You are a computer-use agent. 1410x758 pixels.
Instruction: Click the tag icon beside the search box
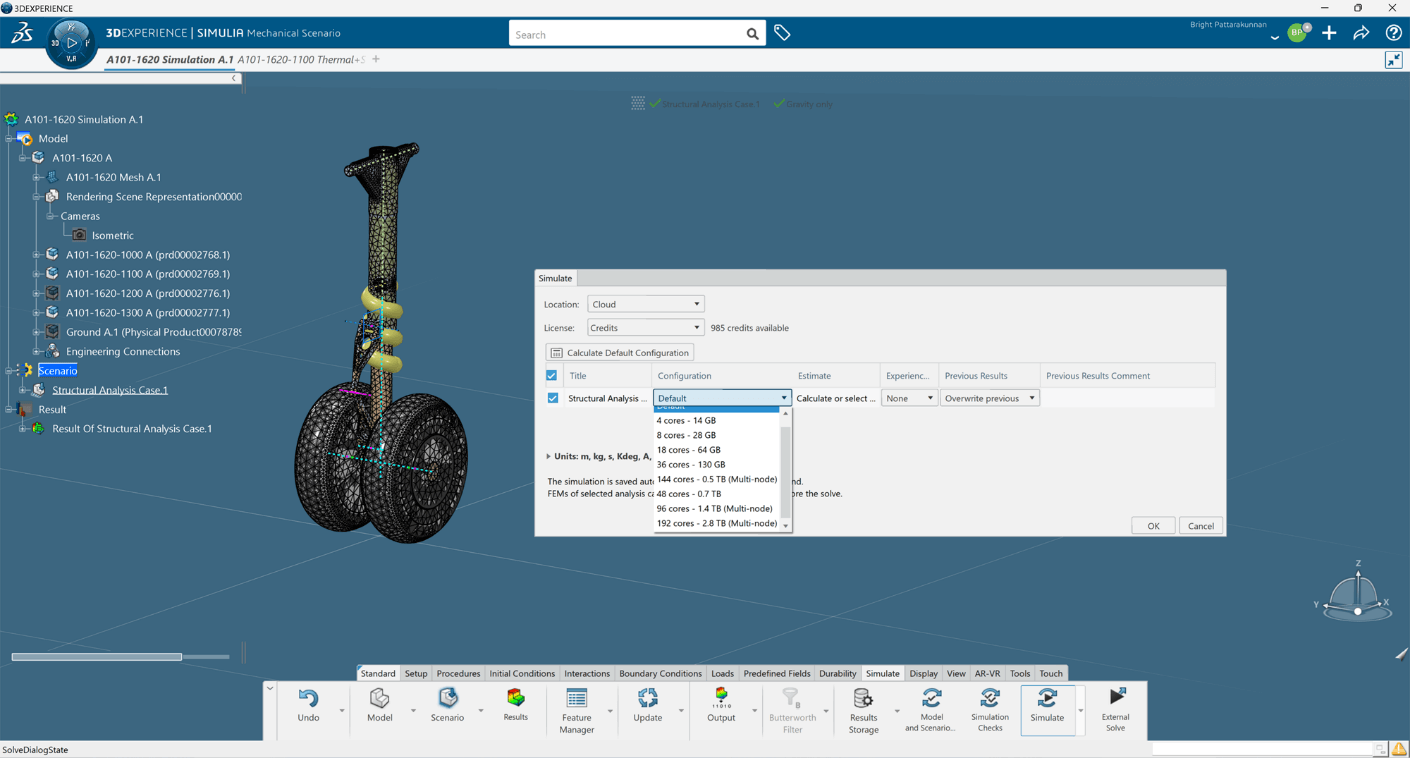pyautogui.click(x=782, y=33)
